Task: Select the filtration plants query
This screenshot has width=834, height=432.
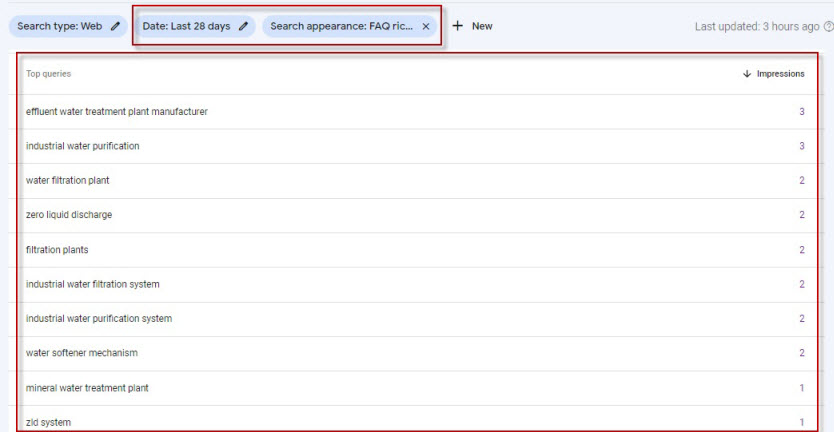Action: tap(57, 250)
